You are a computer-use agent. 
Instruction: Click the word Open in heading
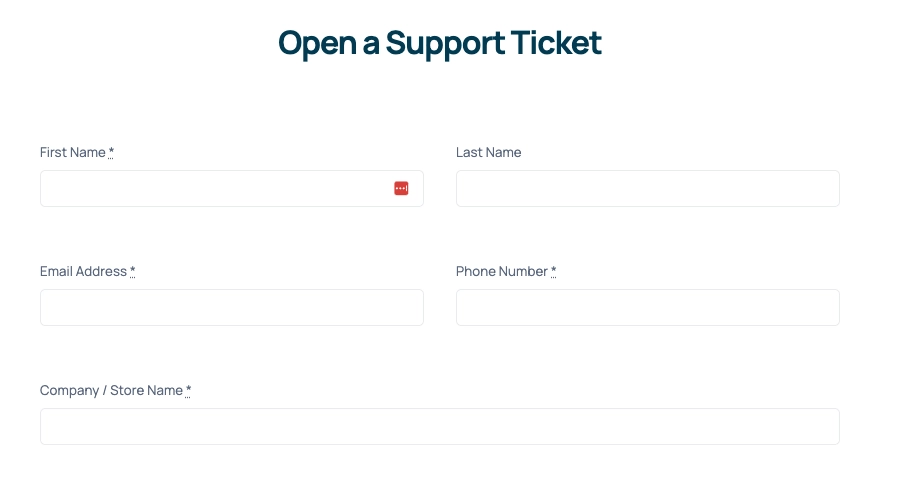(317, 43)
